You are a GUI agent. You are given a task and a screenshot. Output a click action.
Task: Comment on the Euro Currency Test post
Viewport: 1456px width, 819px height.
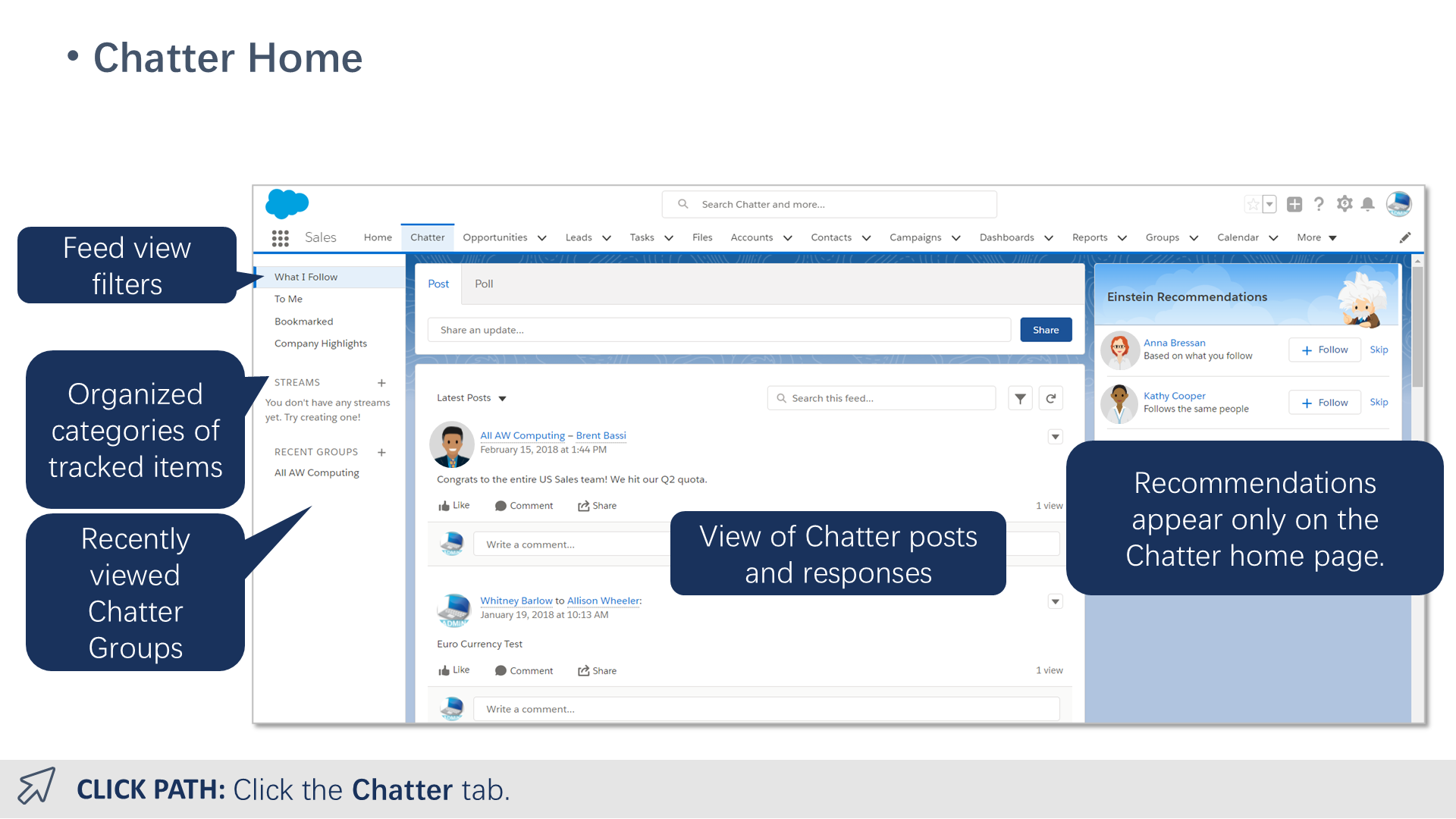click(x=524, y=670)
